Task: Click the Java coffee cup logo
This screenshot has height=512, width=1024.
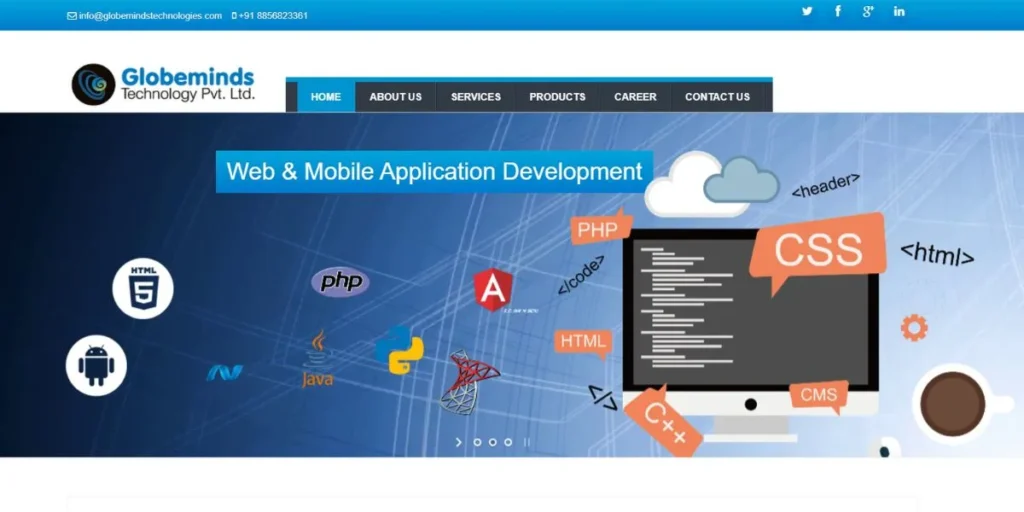Action: click(318, 359)
